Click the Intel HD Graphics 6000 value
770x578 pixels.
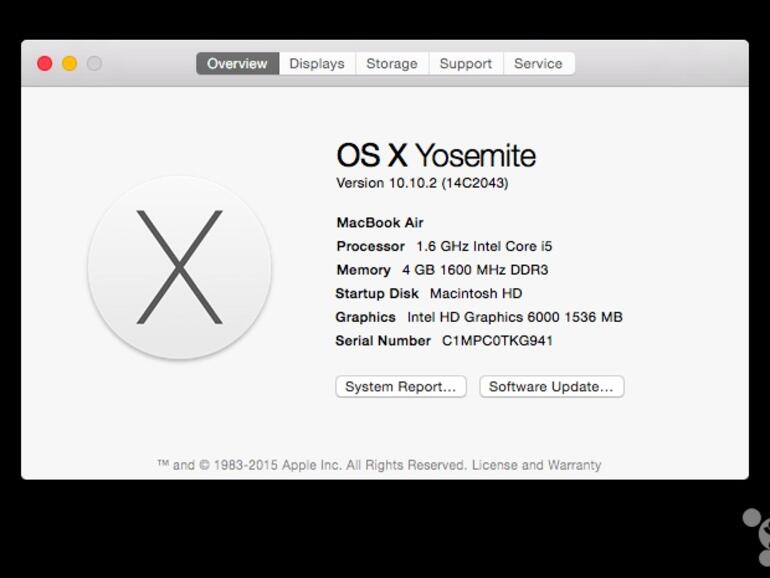click(x=515, y=317)
